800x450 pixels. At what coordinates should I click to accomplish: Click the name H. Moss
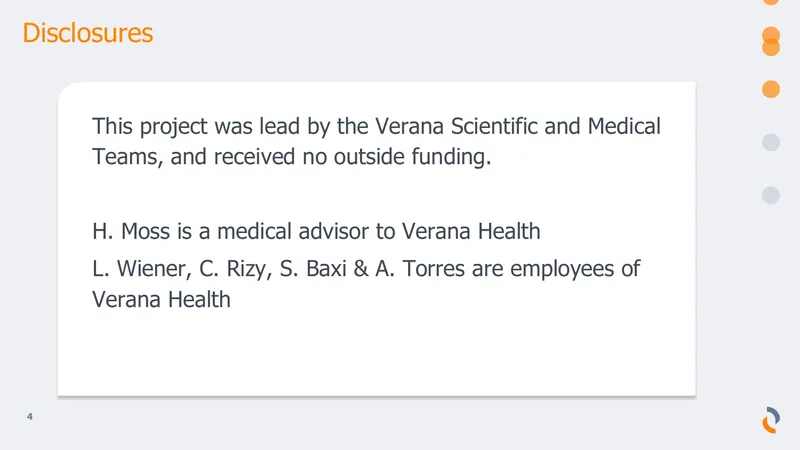click(131, 231)
